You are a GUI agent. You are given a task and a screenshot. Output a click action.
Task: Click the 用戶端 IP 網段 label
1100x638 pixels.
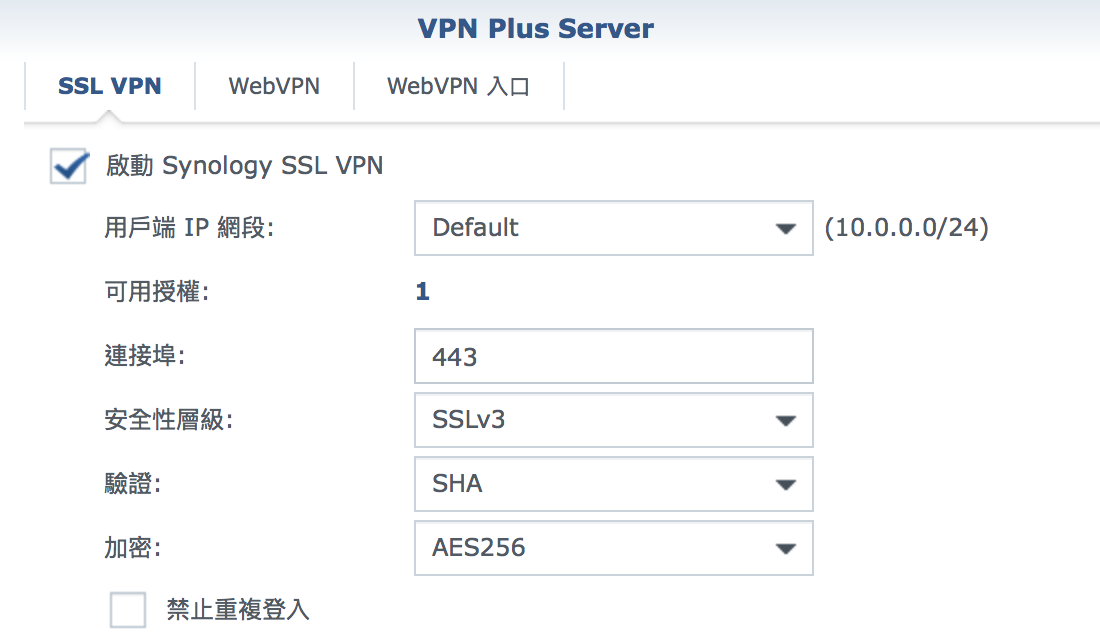point(189,228)
